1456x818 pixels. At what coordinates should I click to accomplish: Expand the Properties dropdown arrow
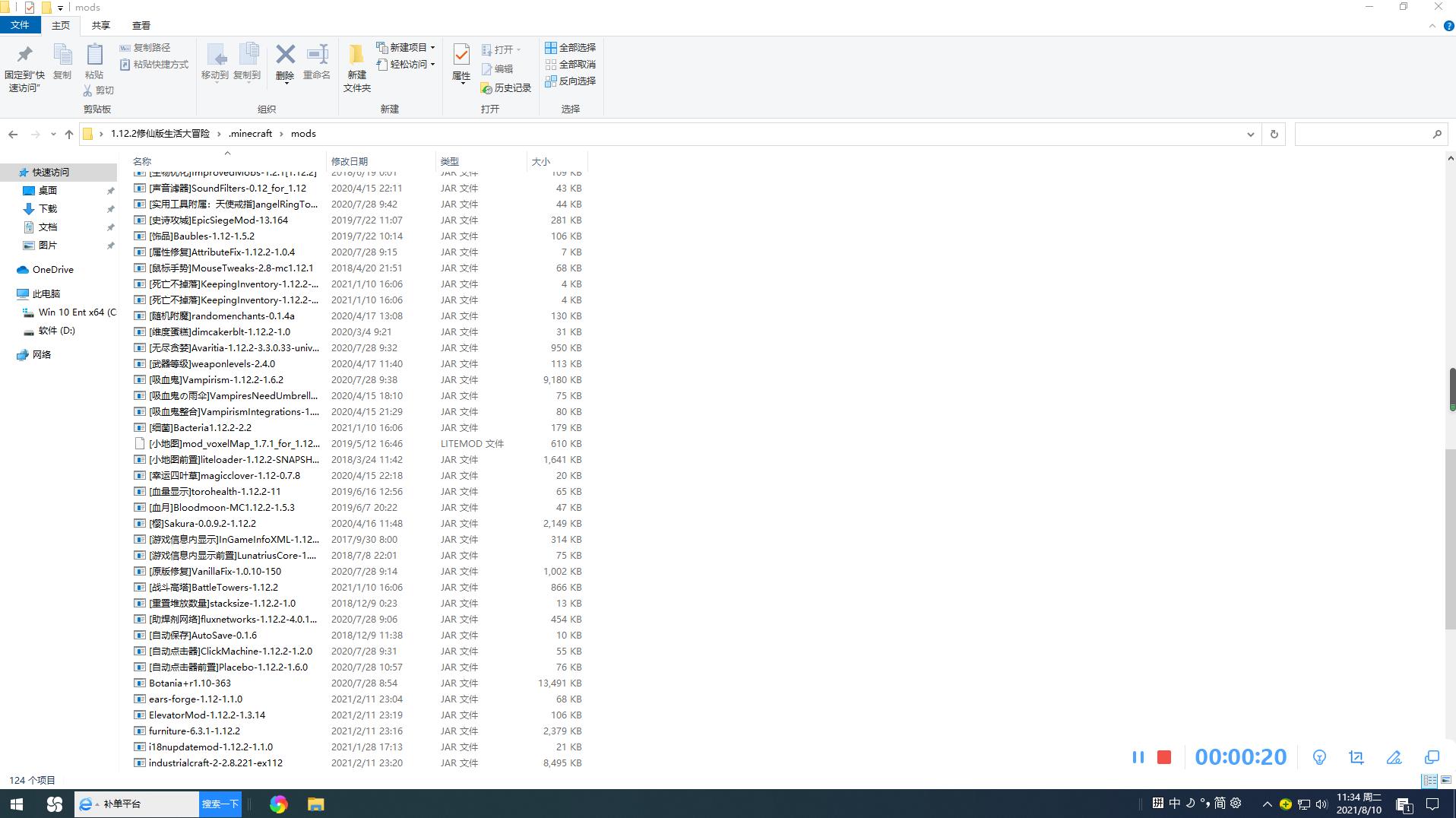point(461,82)
